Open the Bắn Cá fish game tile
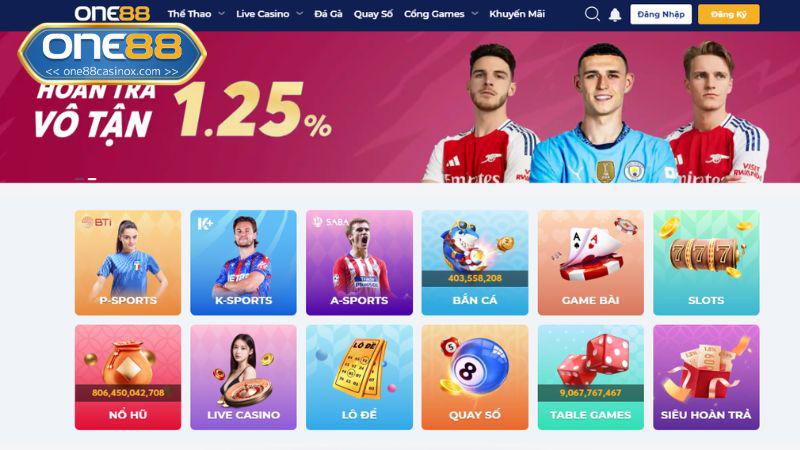This screenshot has height=450, width=800. (474, 262)
